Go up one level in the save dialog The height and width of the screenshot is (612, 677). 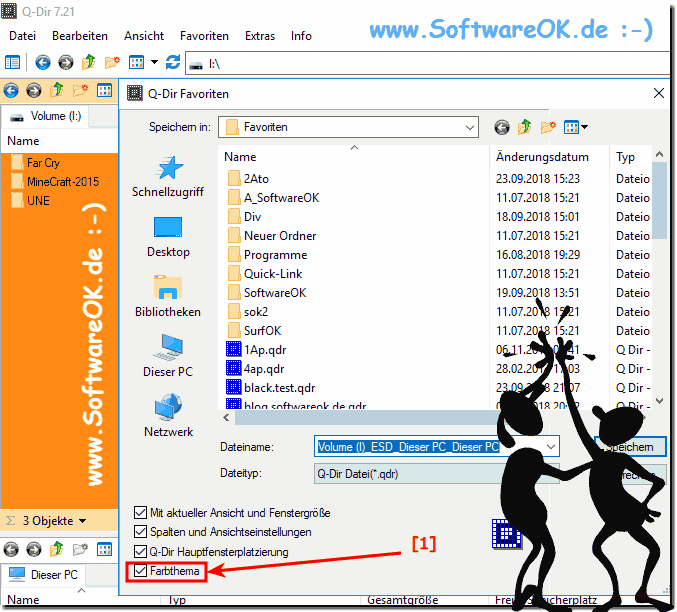pyautogui.click(x=525, y=127)
